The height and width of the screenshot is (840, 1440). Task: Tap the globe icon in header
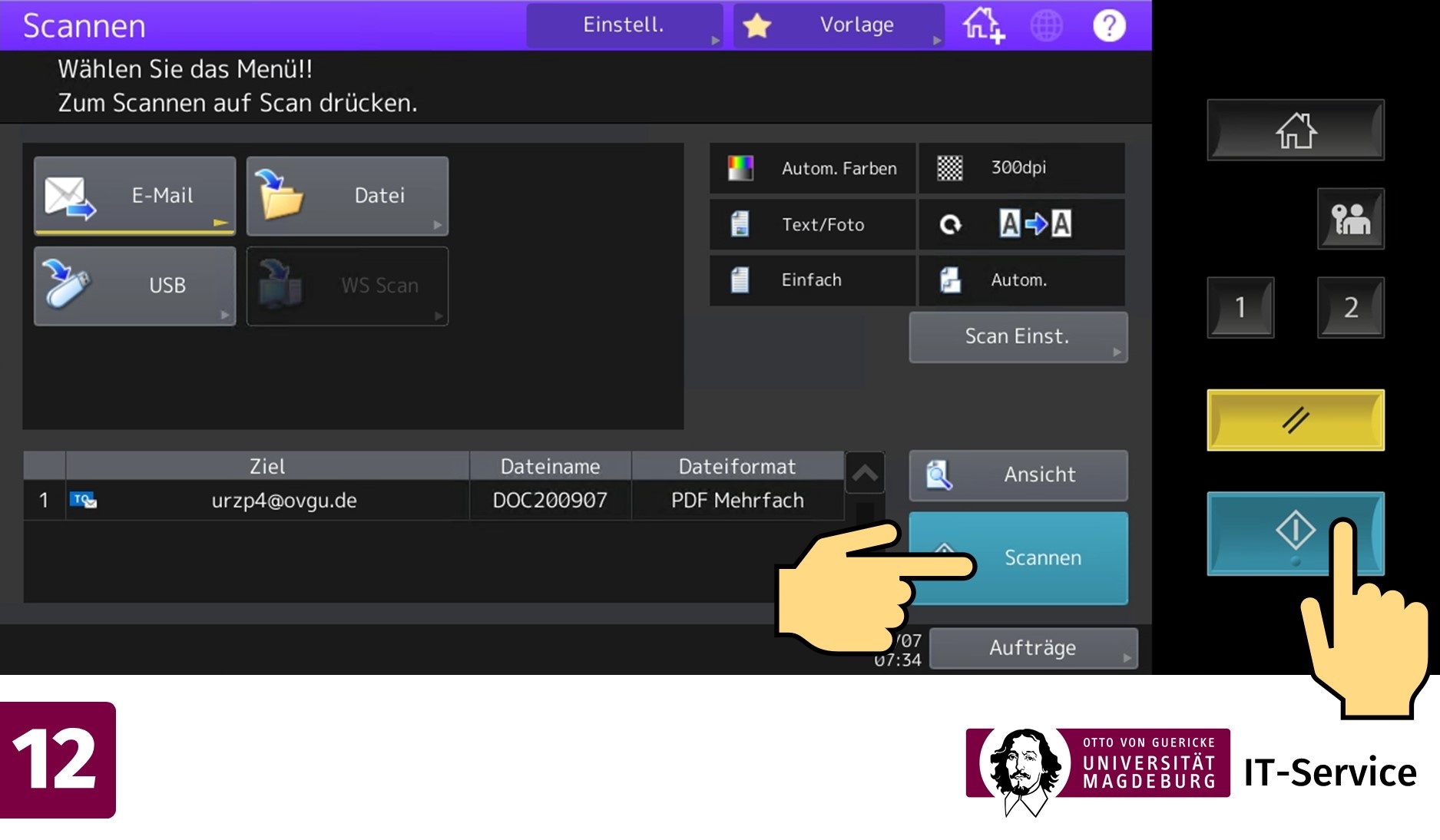(1046, 25)
